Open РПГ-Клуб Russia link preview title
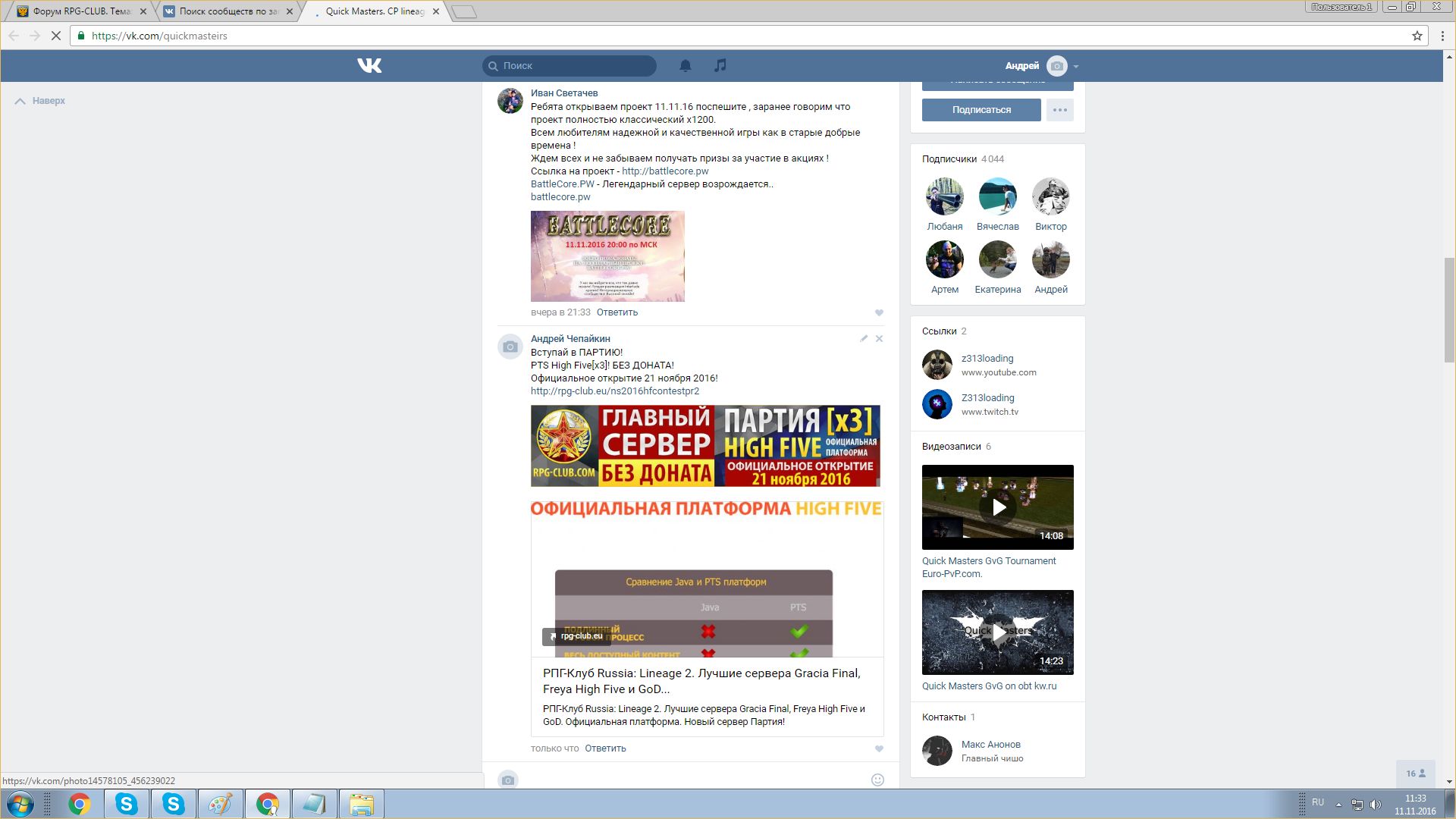Viewport: 1456px width, 819px height. 701,681
